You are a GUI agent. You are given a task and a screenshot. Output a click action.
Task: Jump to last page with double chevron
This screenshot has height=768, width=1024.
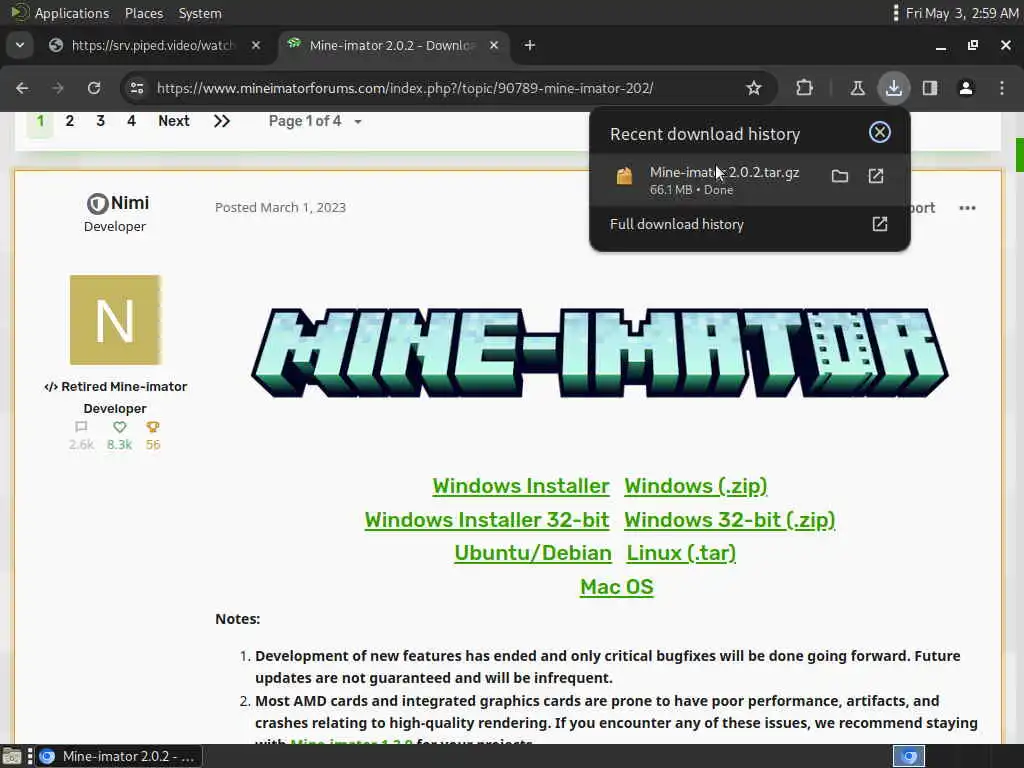click(x=221, y=121)
